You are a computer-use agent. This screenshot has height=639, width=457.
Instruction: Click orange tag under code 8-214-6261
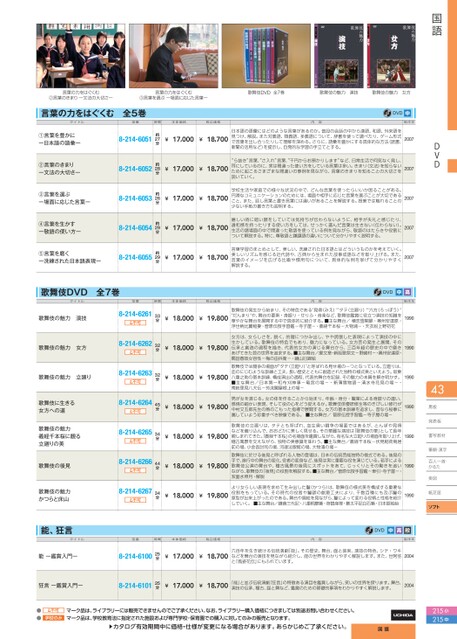click(x=135, y=322)
